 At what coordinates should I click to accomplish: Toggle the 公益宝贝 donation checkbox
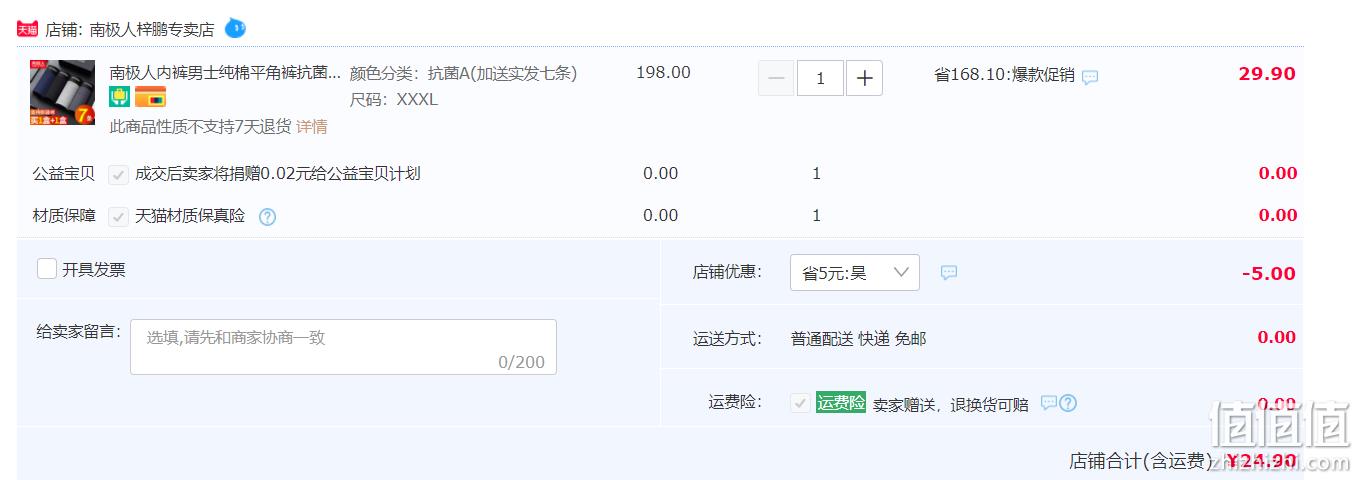point(119,174)
